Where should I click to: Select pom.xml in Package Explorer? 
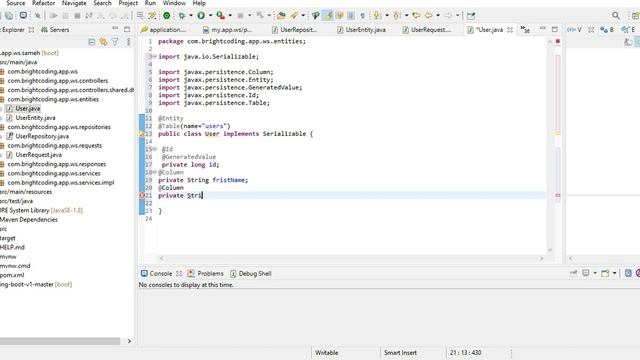click(x=12, y=275)
